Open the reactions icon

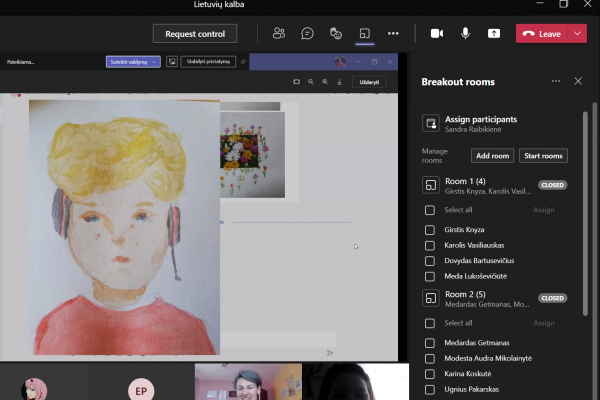(x=336, y=34)
